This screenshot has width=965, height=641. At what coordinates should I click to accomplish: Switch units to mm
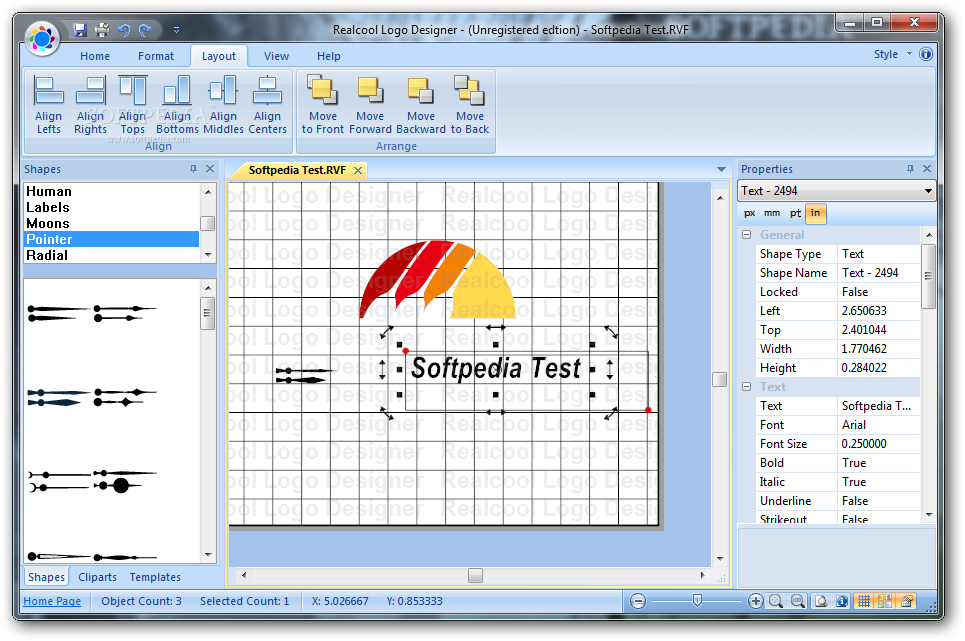point(772,213)
